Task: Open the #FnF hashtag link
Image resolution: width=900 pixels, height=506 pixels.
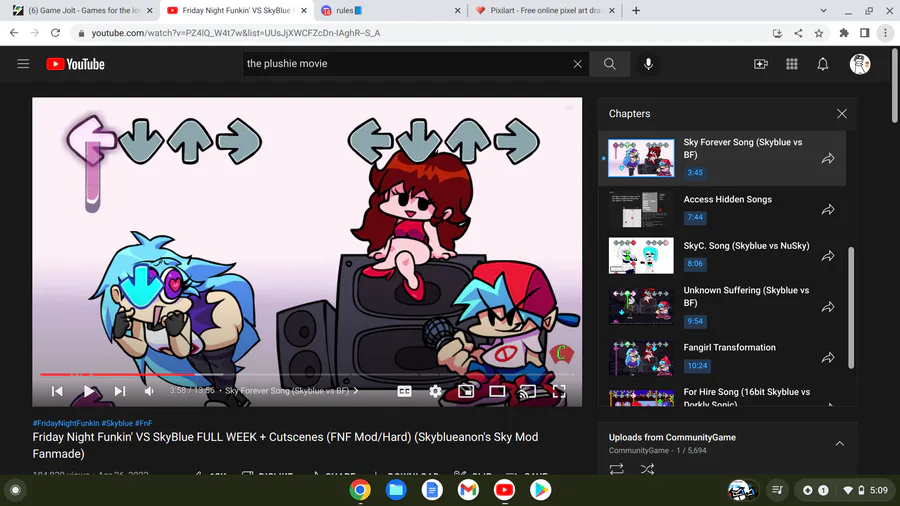Action: [x=143, y=423]
